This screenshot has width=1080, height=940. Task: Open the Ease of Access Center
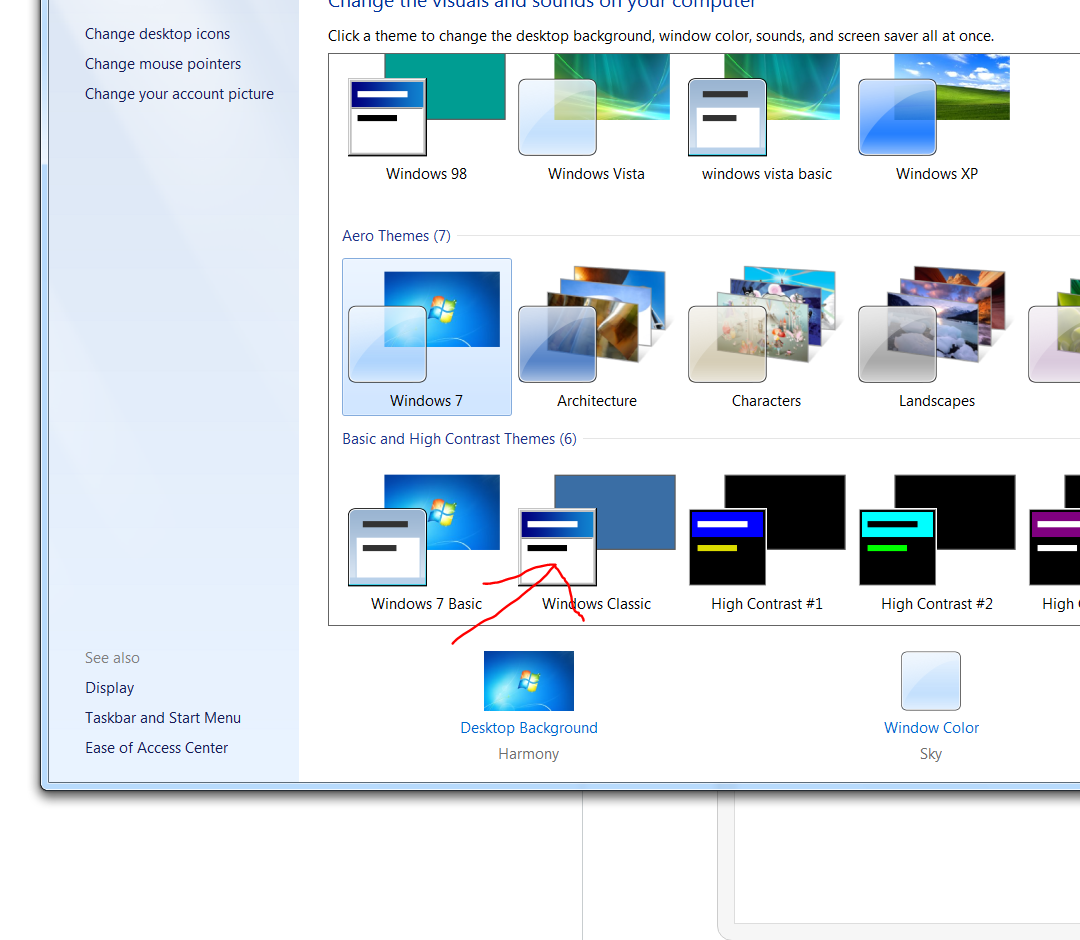pyautogui.click(x=156, y=747)
